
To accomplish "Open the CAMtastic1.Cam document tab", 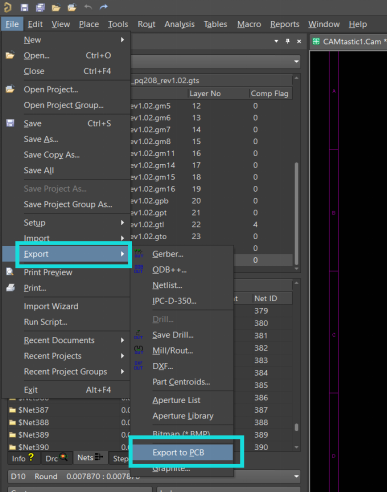I will point(349,42).
